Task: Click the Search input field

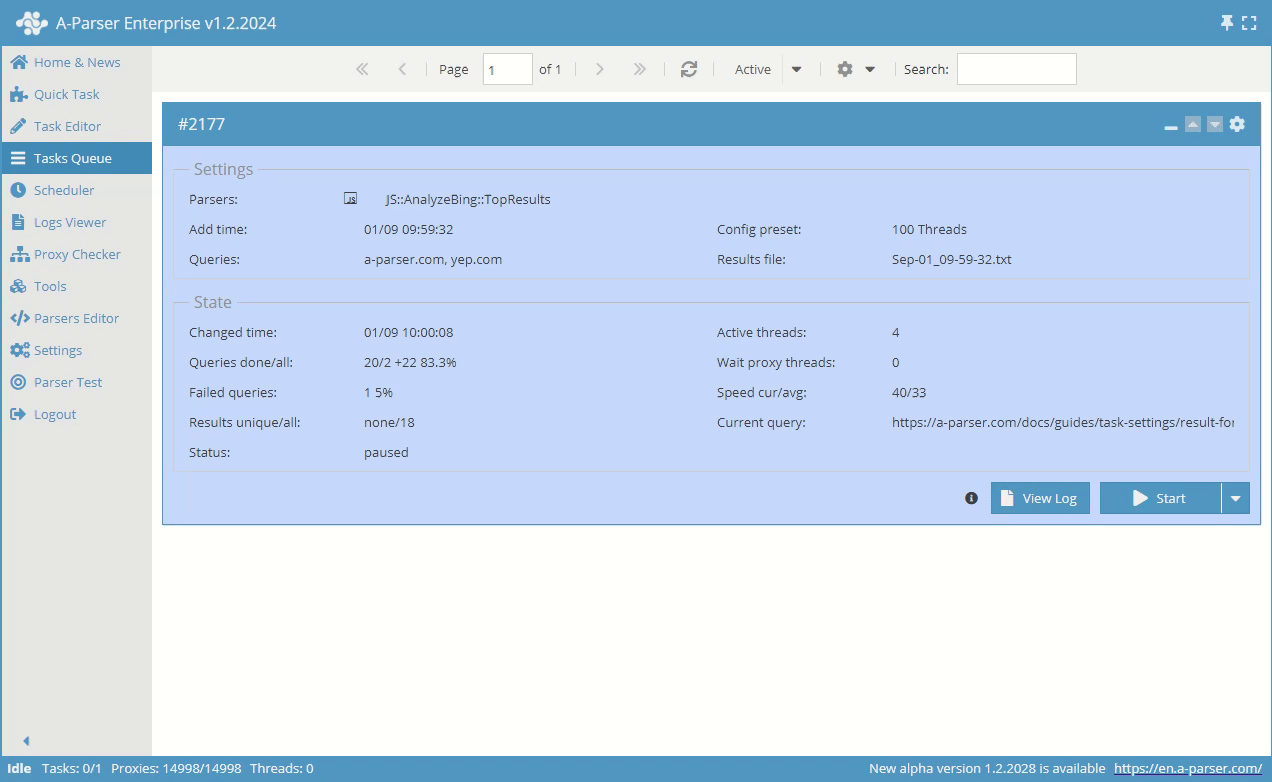Action: [1016, 69]
